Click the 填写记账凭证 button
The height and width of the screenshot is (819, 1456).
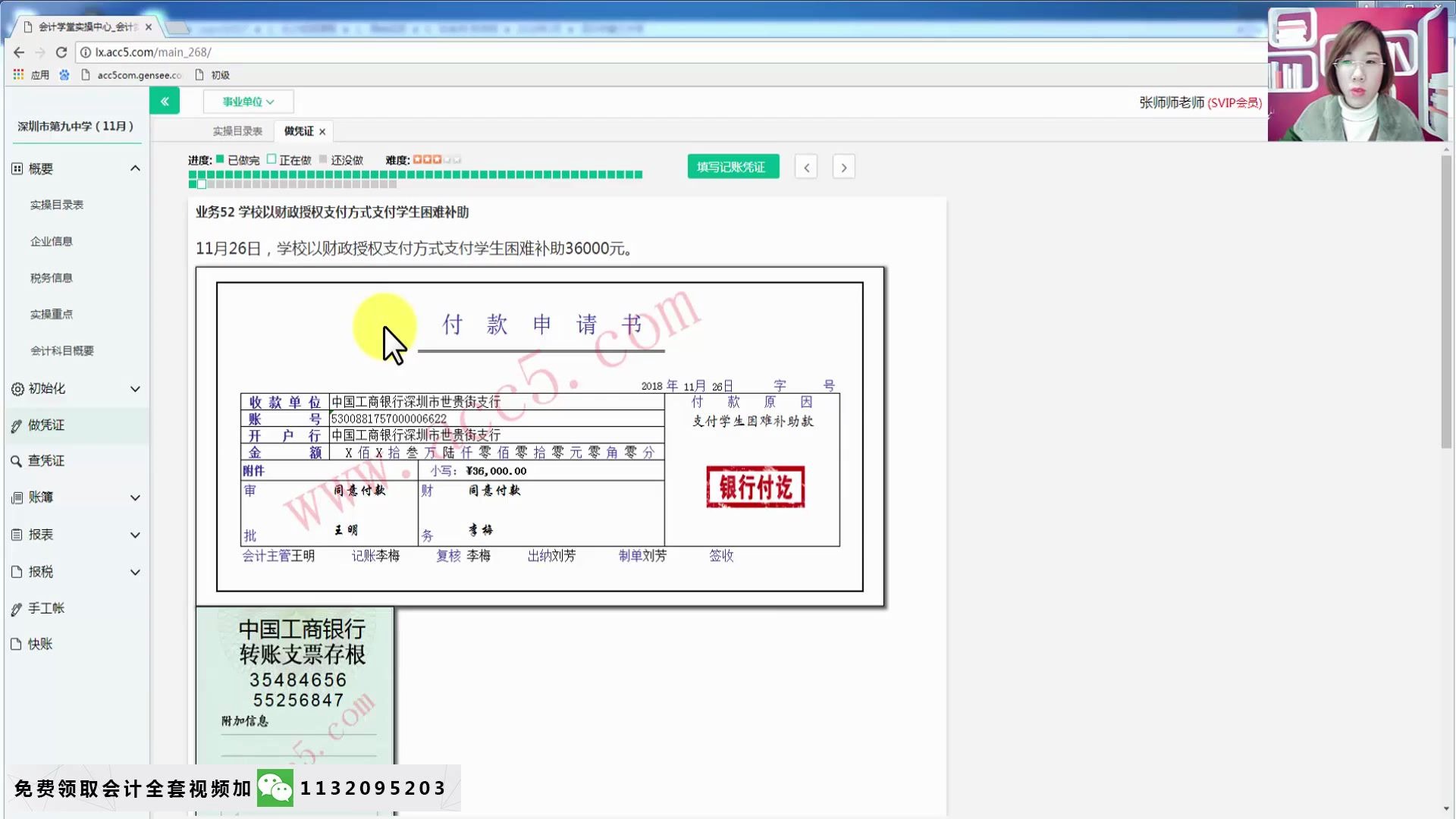[x=733, y=167]
